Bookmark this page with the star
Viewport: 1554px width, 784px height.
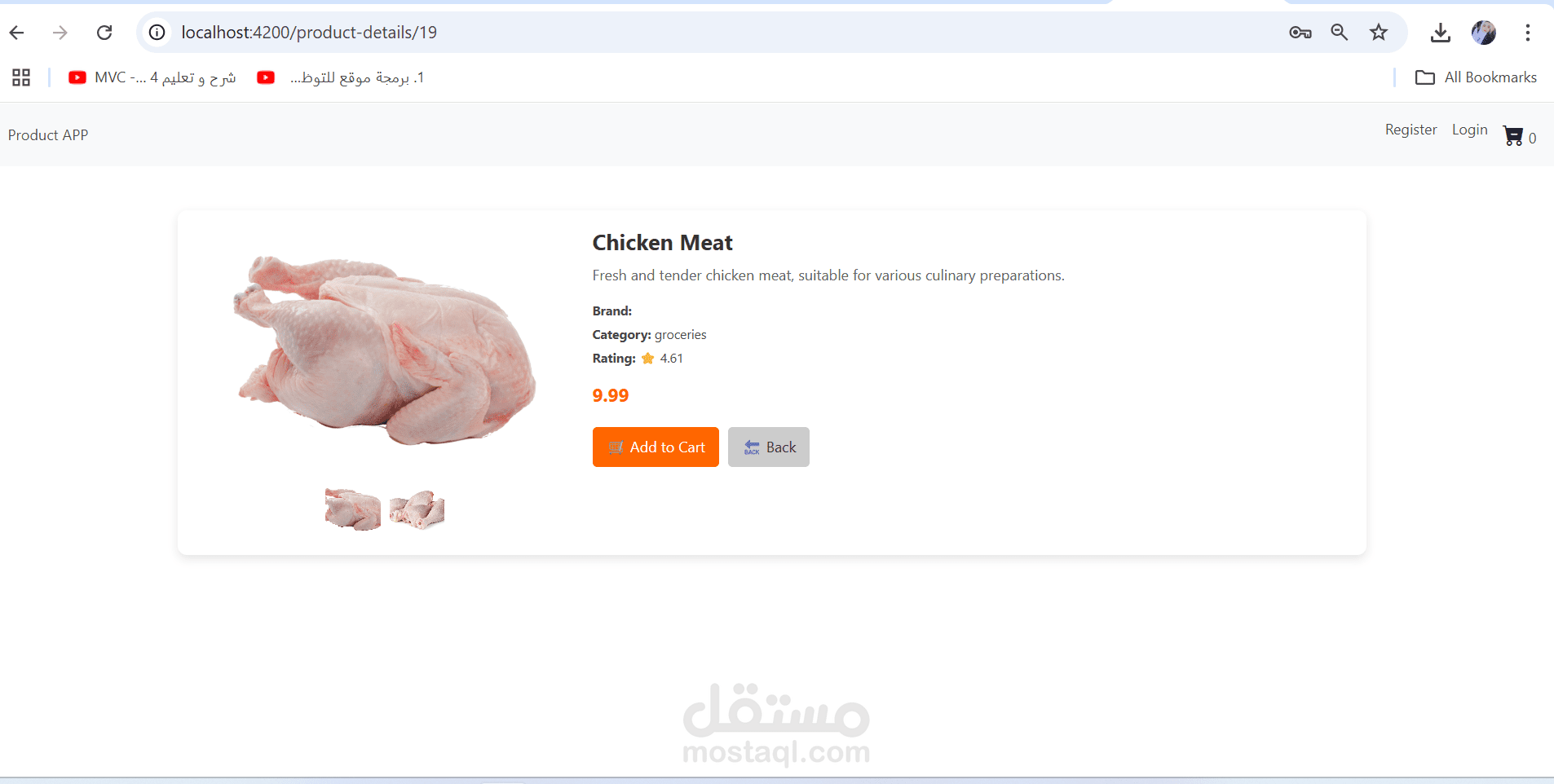[x=1379, y=33]
